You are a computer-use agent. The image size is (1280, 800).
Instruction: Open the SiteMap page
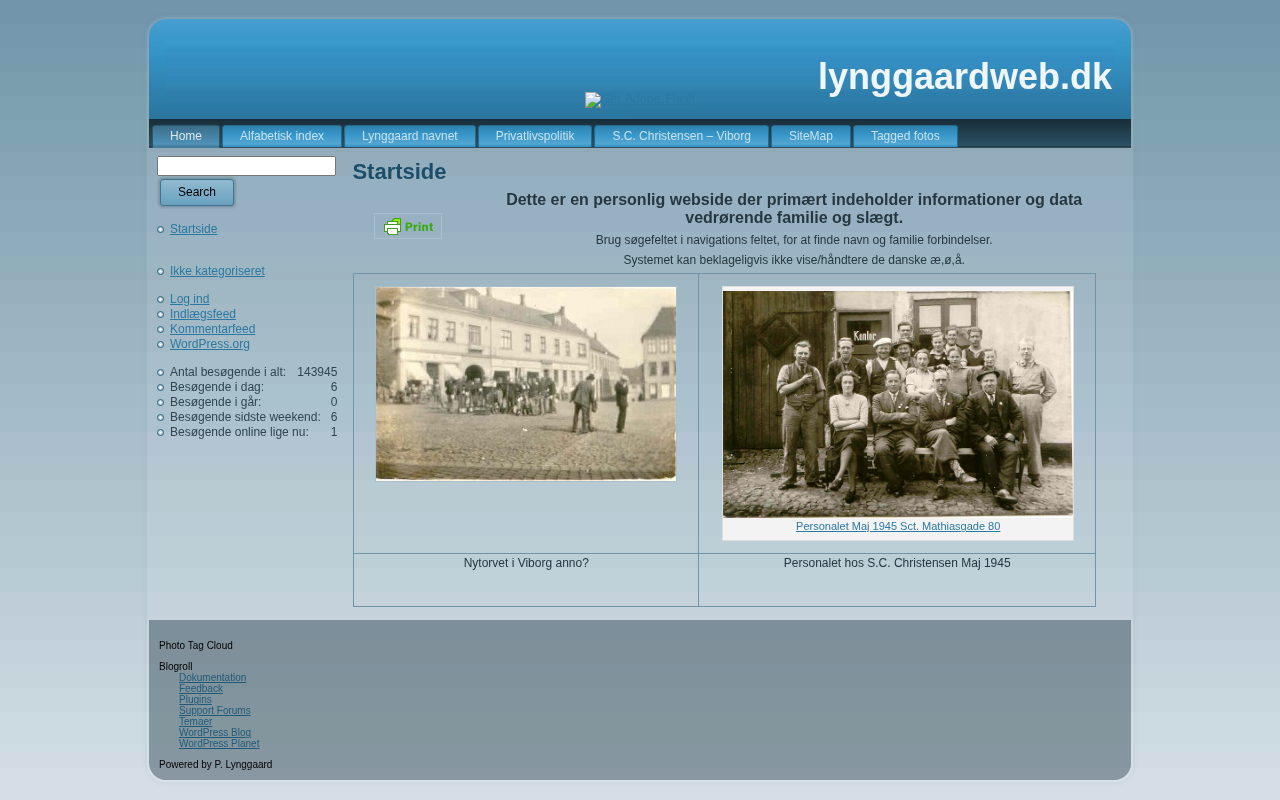point(810,136)
